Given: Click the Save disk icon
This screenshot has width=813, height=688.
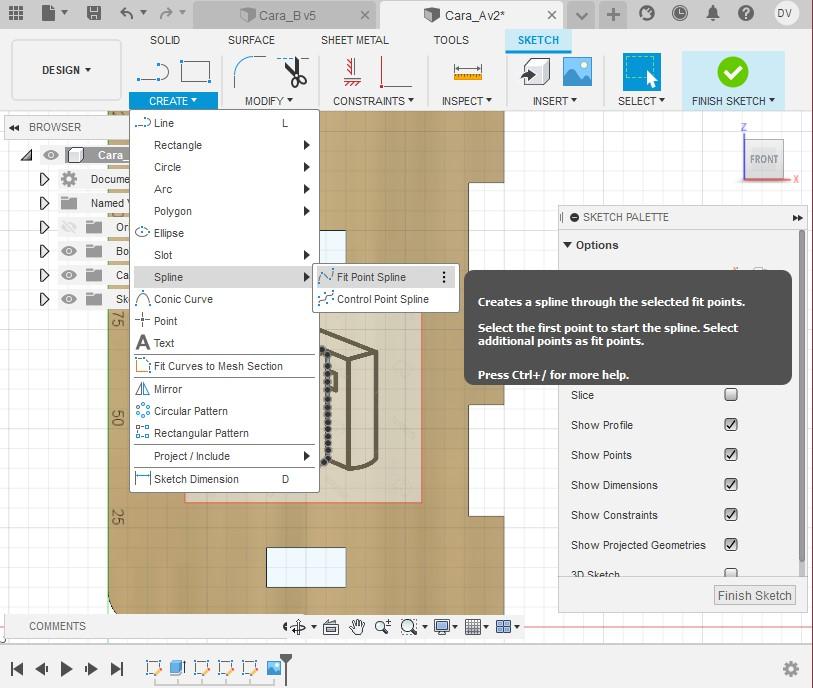Looking at the screenshot, I should pos(93,12).
